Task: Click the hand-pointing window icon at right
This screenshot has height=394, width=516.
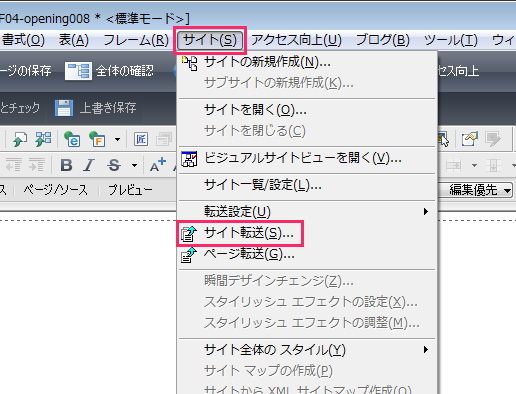Action: (x=470, y=139)
